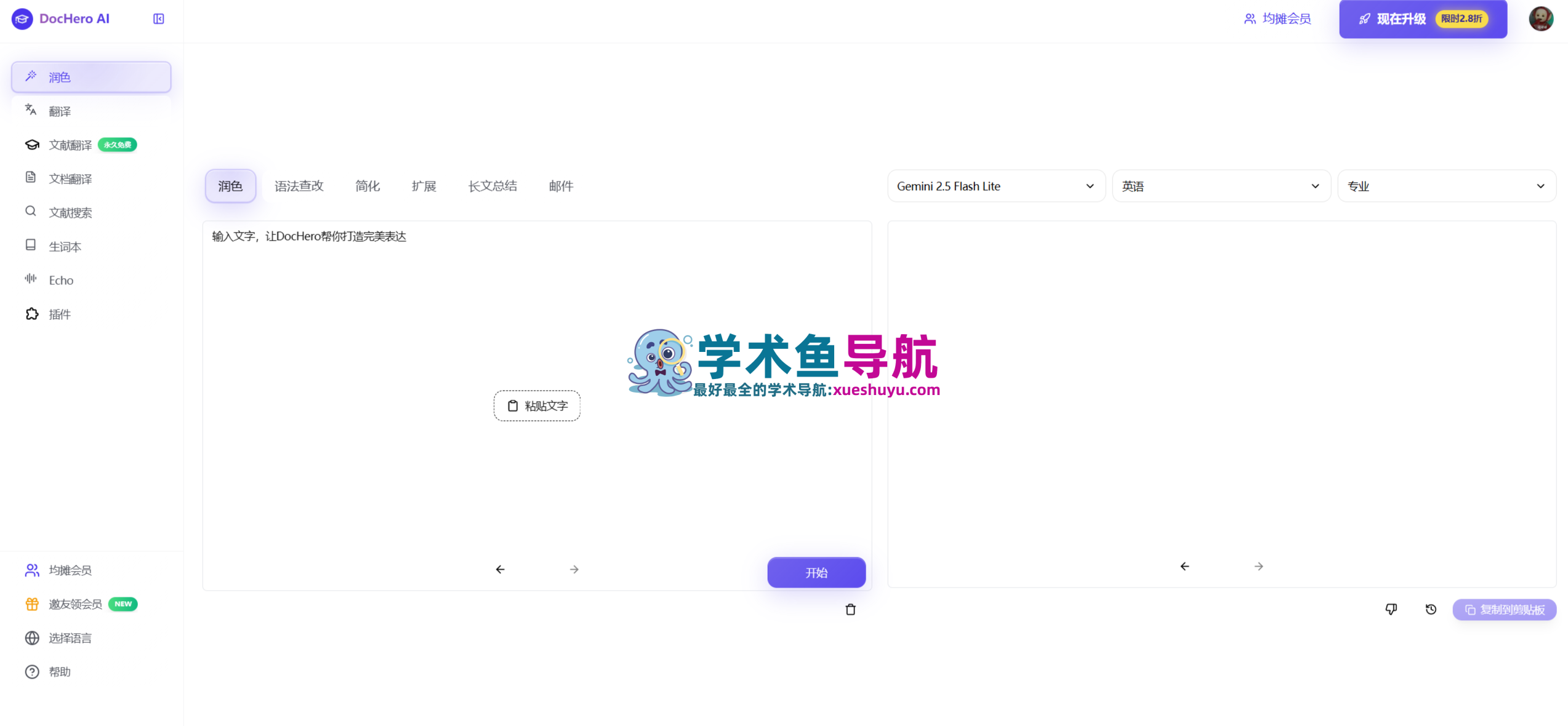This screenshot has height=726, width=1568.
Task: Click the 开始 start button
Action: [x=816, y=572]
